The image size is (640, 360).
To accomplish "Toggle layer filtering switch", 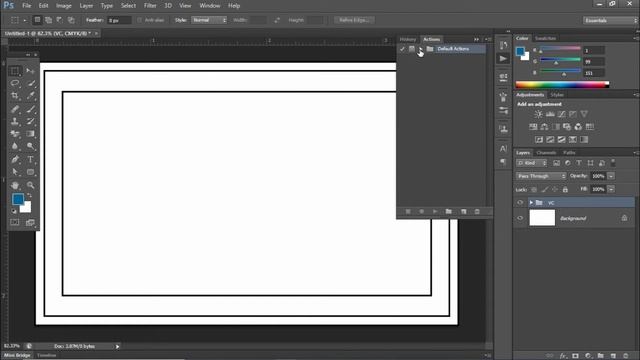I will (x=613, y=162).
